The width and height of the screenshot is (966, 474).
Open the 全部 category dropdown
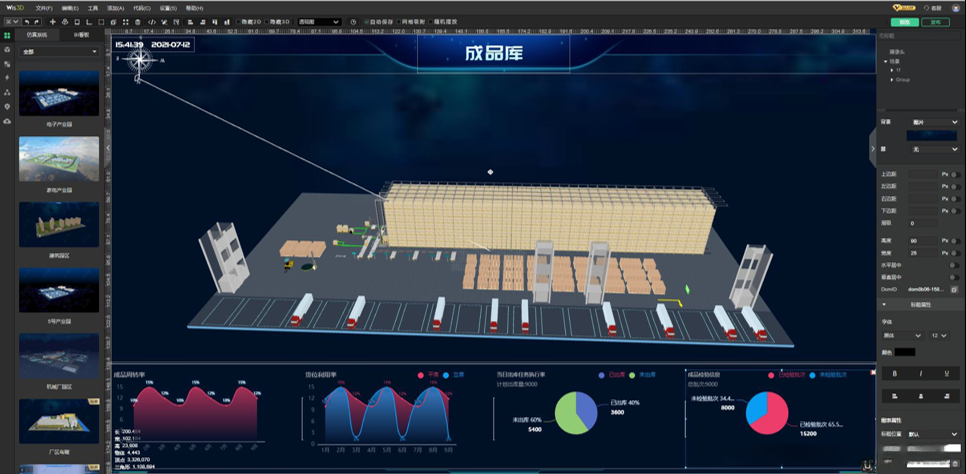(x=59, y=52)
